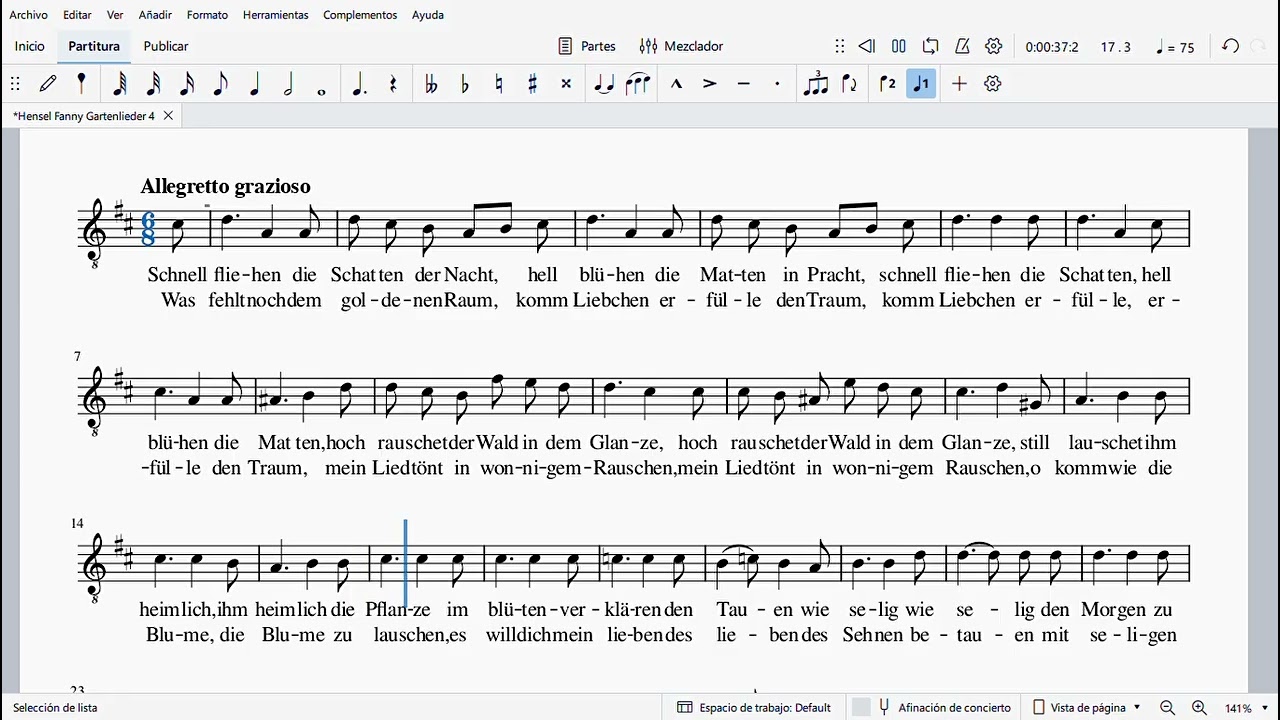Select the 64th note duration
1280x720 pixels.
(x=120, y=84)
